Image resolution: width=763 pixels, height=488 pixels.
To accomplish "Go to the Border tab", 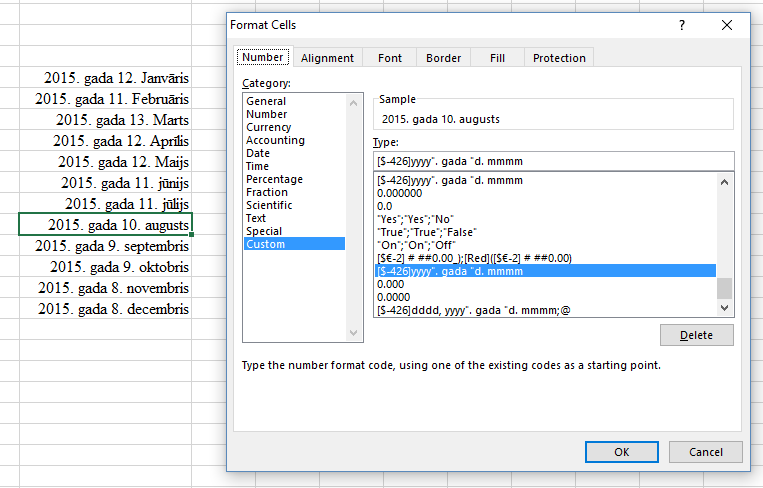I will tap(443, 58).
